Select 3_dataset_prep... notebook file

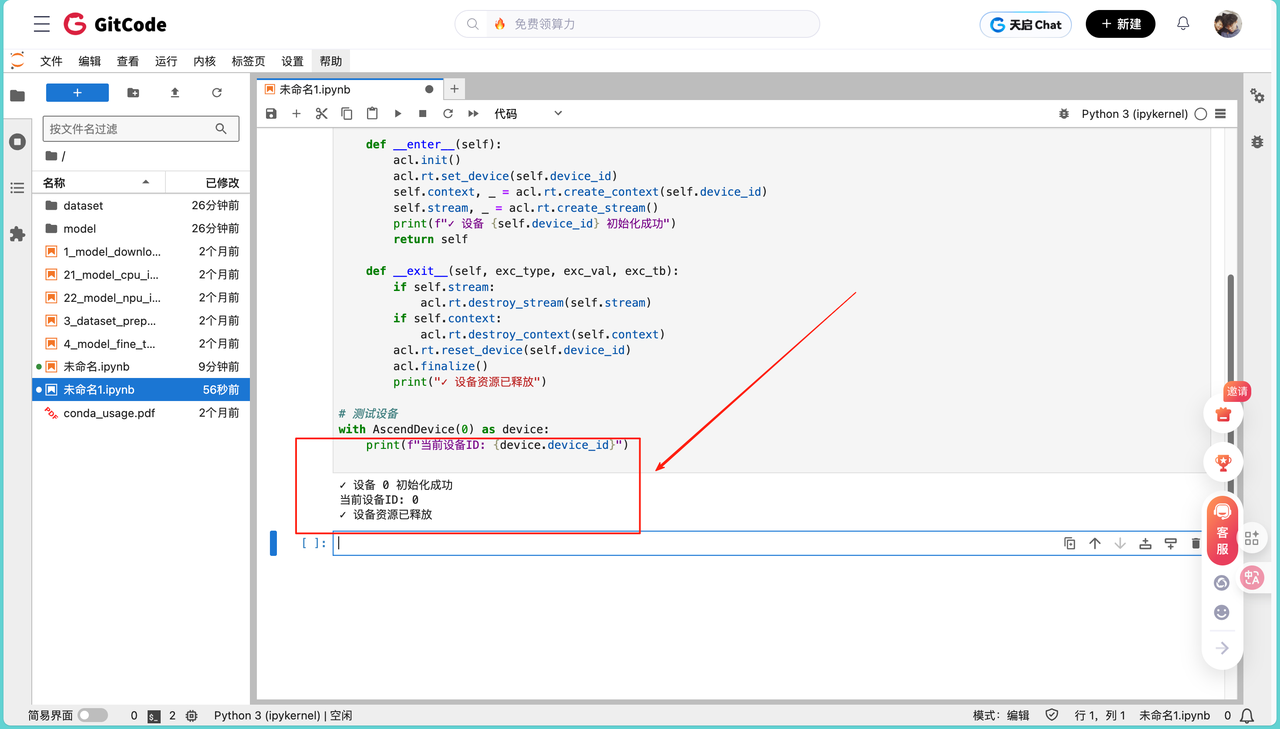(141, 321)
